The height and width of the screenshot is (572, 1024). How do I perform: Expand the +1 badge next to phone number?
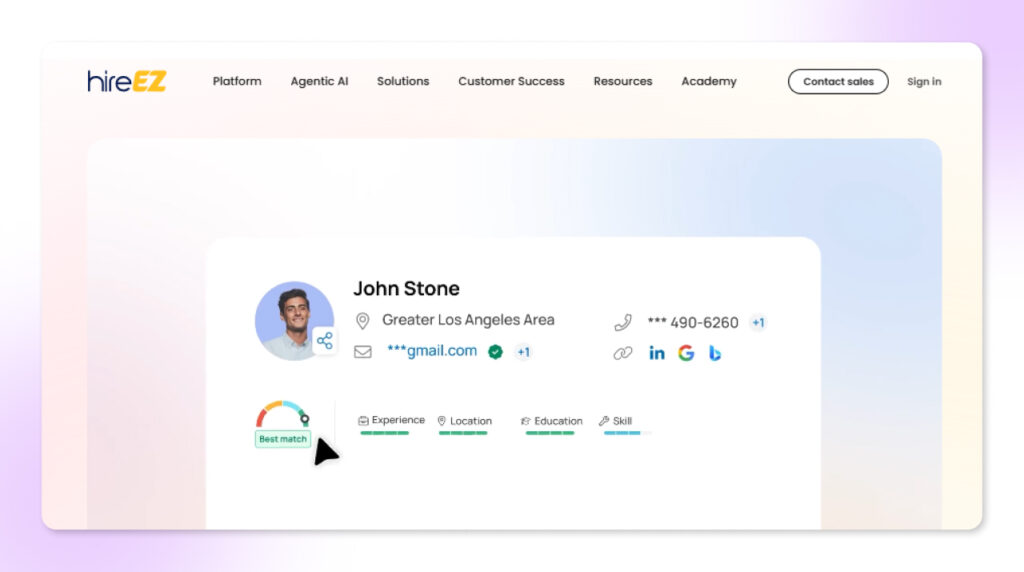(x=758, y=322)
